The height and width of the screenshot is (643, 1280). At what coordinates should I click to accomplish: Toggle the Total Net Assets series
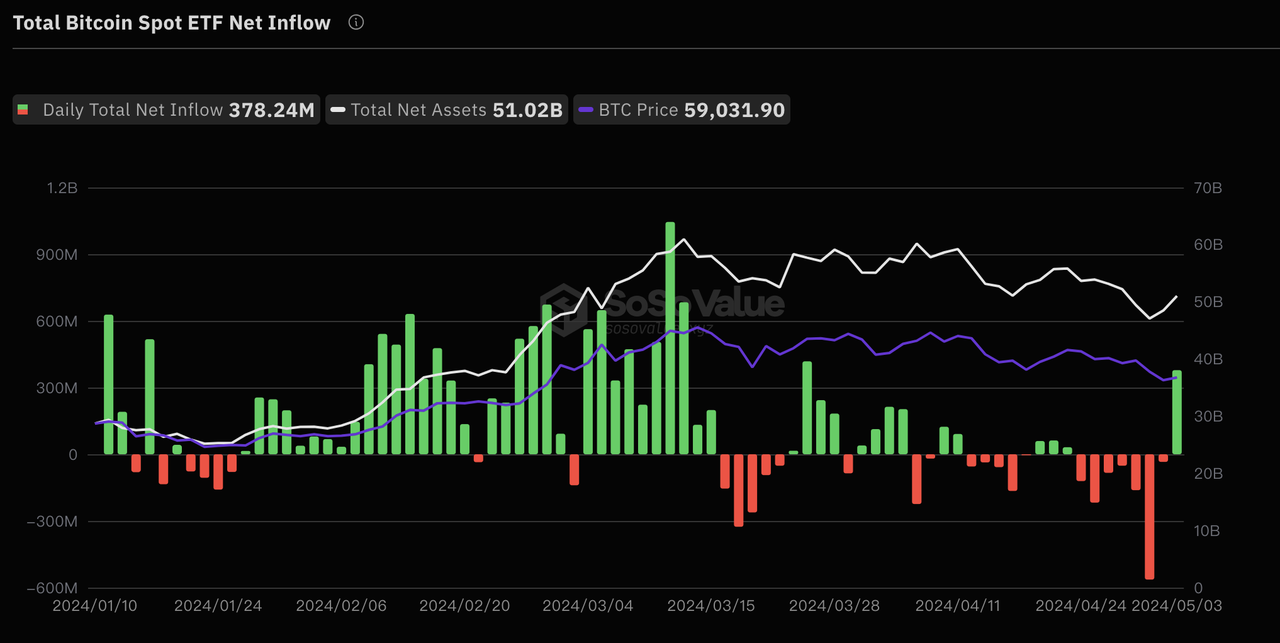445,109
